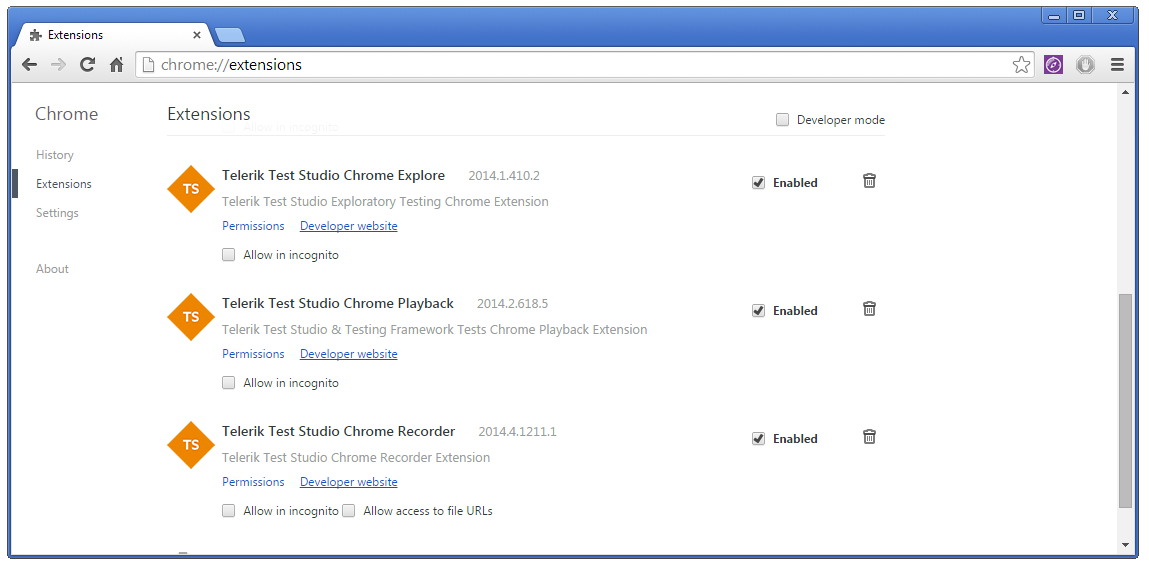Select the Extensions browser tab
Viewport: 1149px width, 565px height.
[116, 34]
